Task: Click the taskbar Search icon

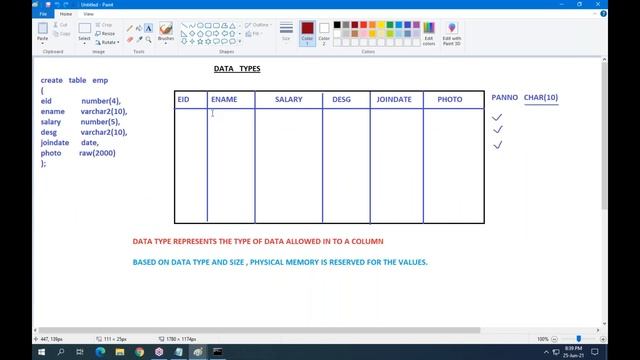Action: pos(61,352)
